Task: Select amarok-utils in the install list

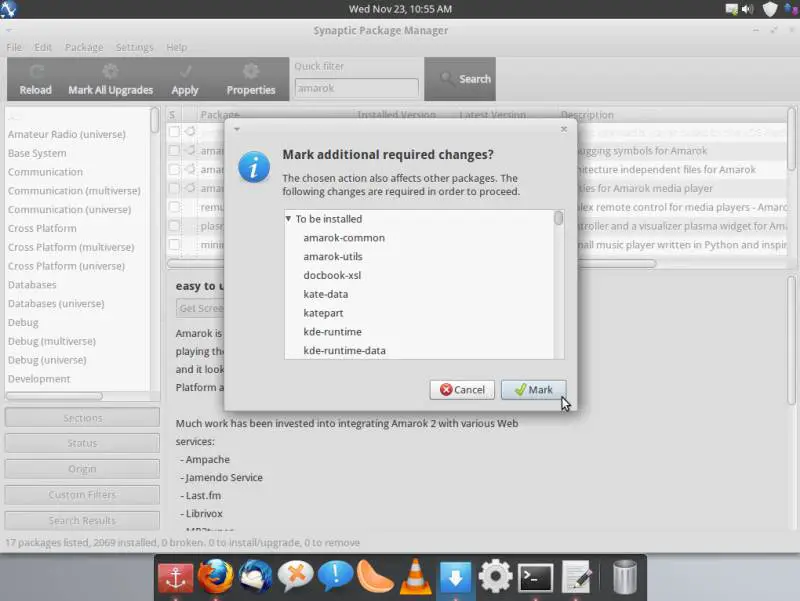Action: pos(333,257)
